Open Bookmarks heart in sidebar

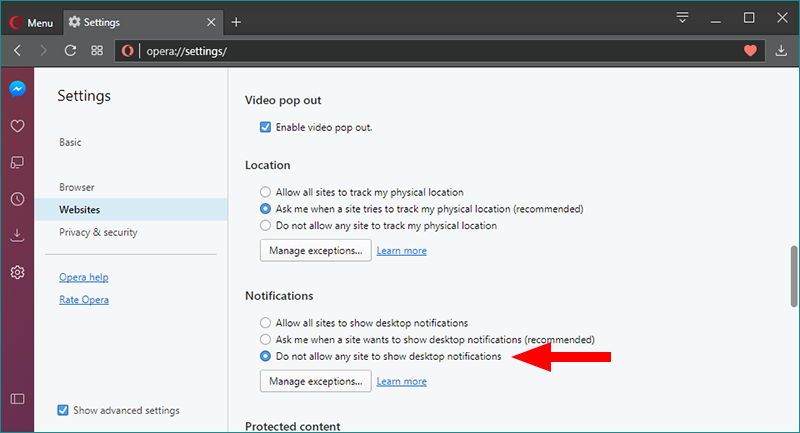click(x=17, y=125)
